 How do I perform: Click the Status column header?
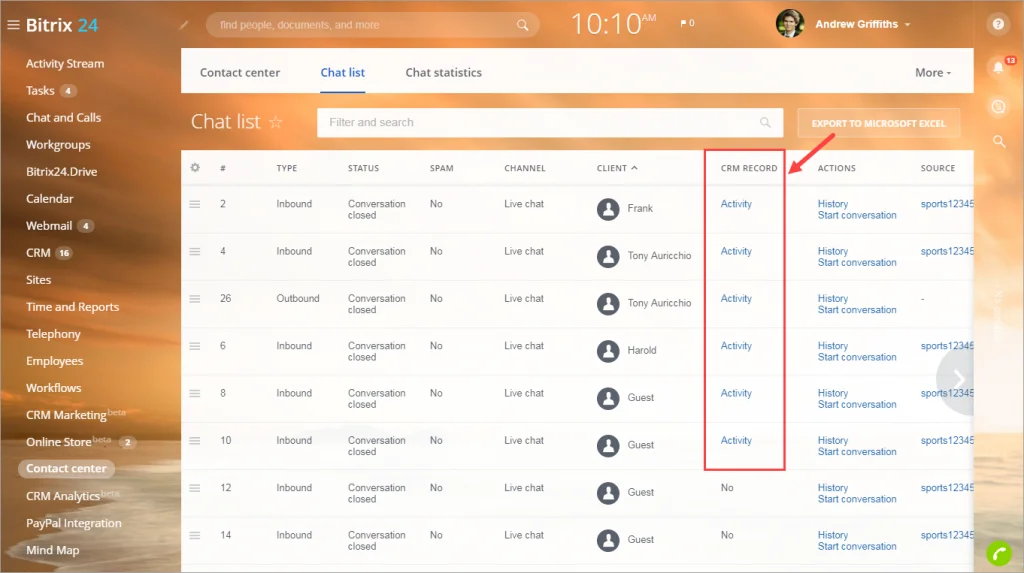click(x=363, y=168)
